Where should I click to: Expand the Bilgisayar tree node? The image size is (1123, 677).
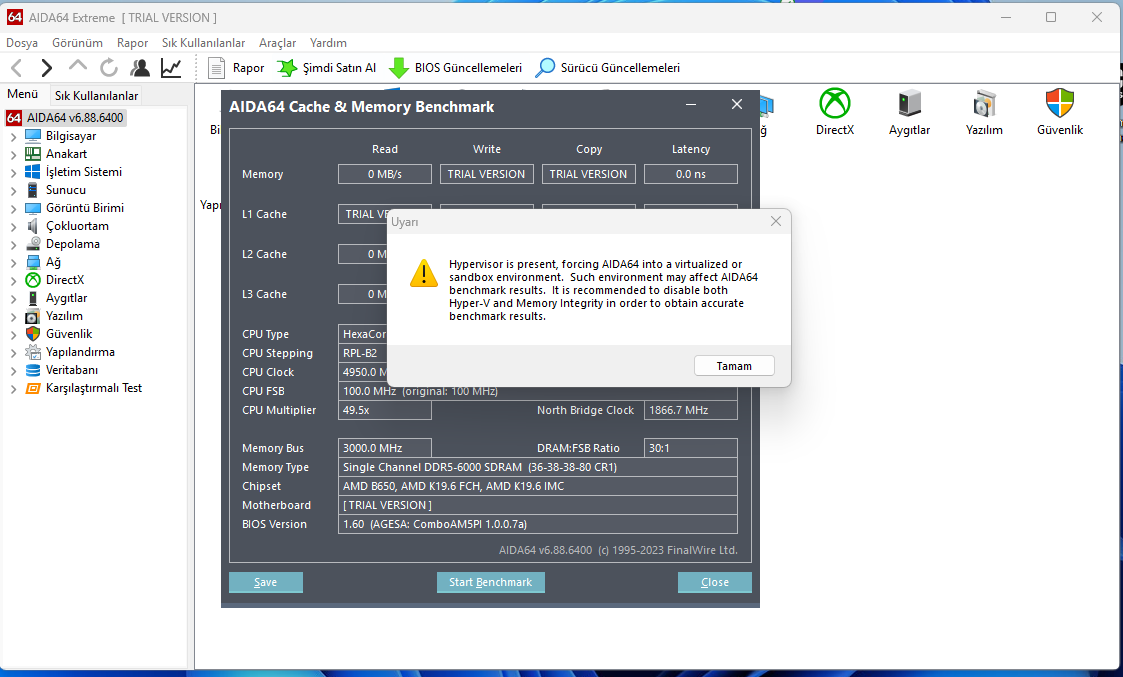[13, 137]
